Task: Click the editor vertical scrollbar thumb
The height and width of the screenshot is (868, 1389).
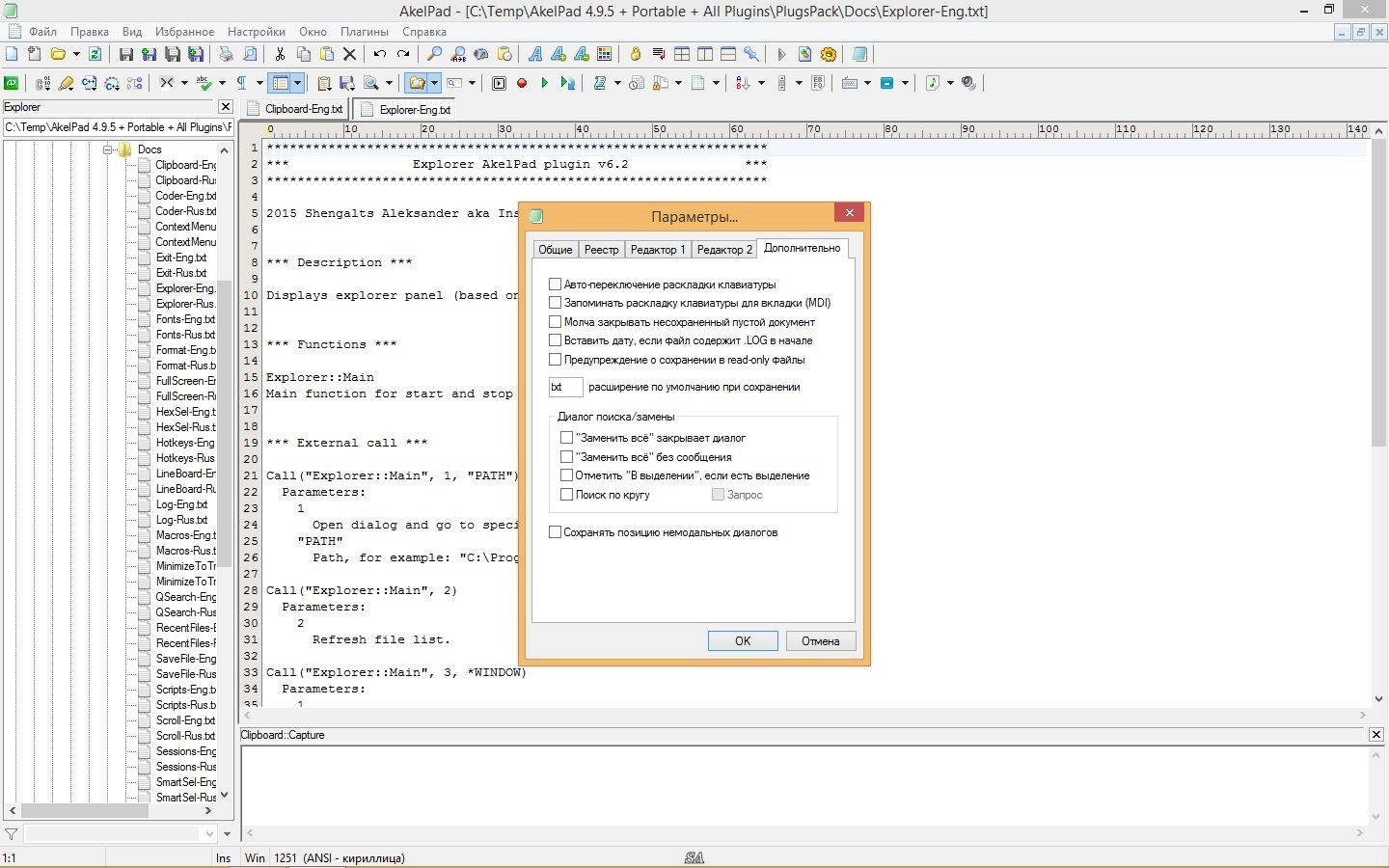Action: 1376,294
